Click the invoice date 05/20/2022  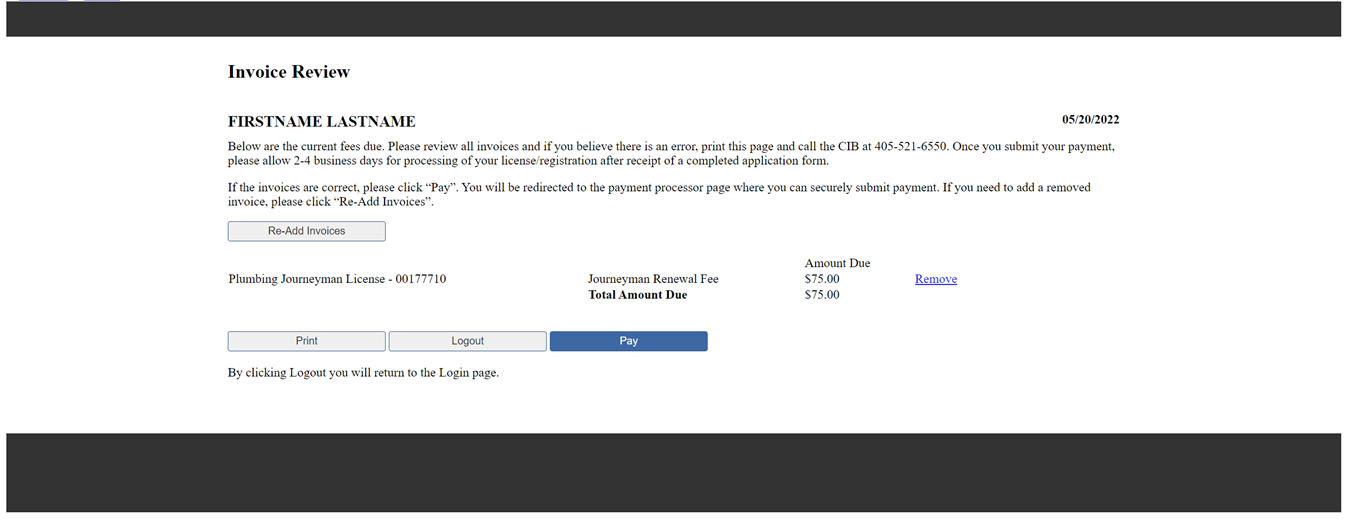tap(1090, 120)
